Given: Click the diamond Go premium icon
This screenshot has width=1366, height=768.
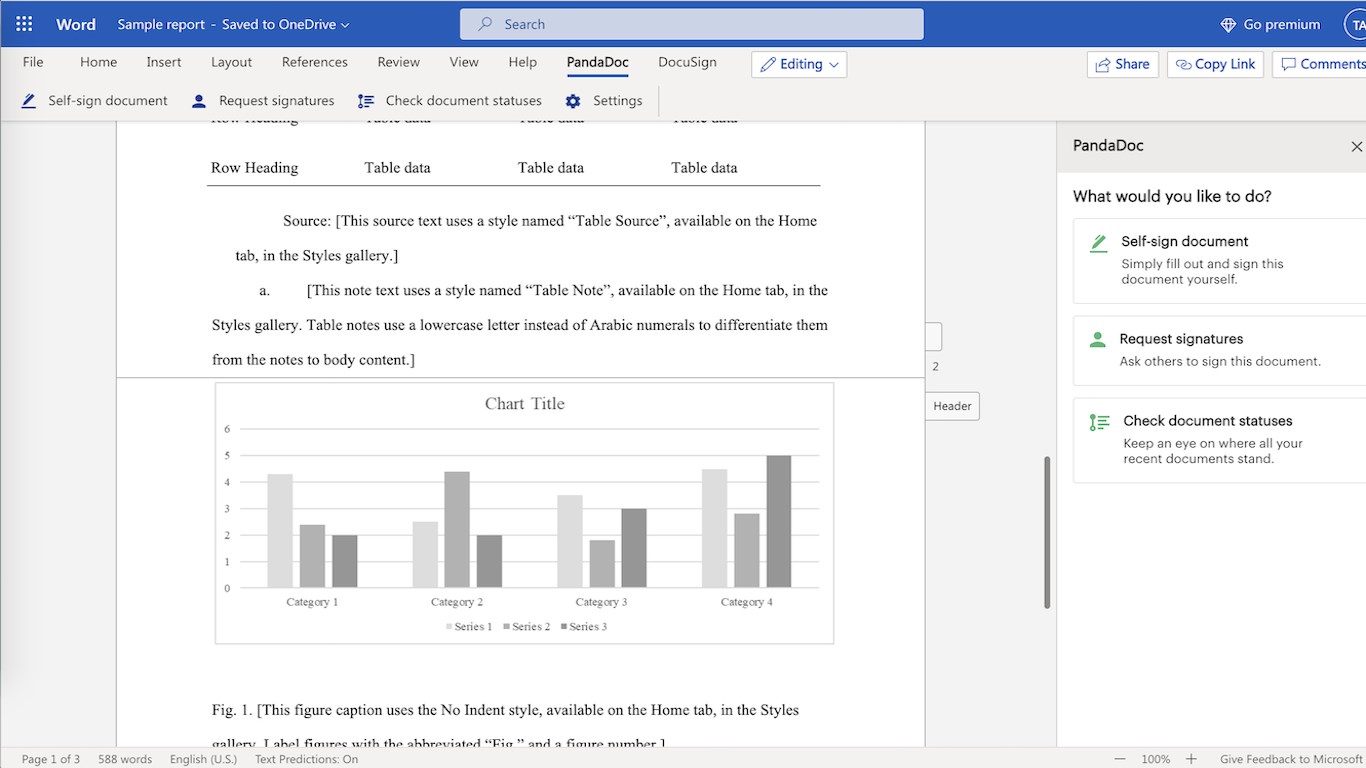Looking at the screenshot, I should 1229,24.
